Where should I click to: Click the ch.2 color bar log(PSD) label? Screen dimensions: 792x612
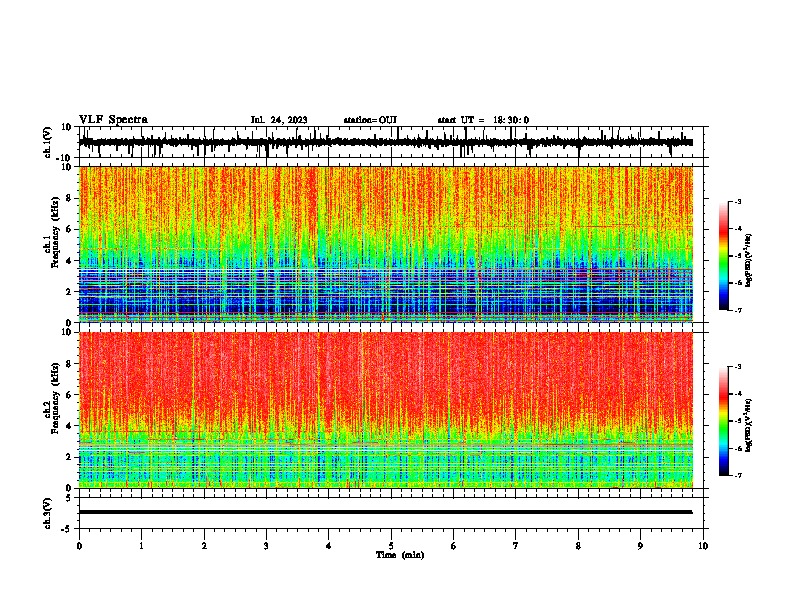pos(749,425)
